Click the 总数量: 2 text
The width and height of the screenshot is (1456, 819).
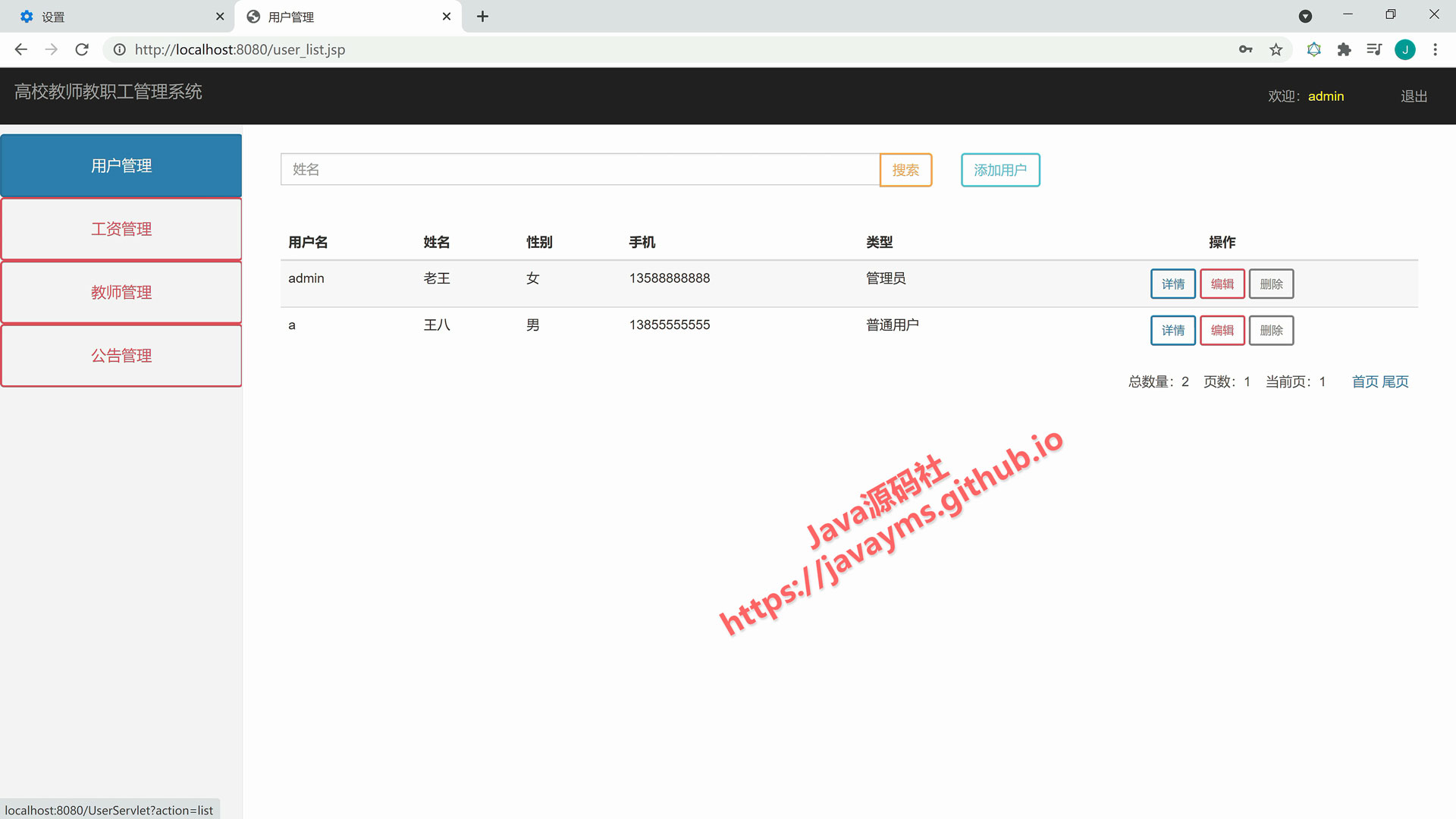point(1159,381)
